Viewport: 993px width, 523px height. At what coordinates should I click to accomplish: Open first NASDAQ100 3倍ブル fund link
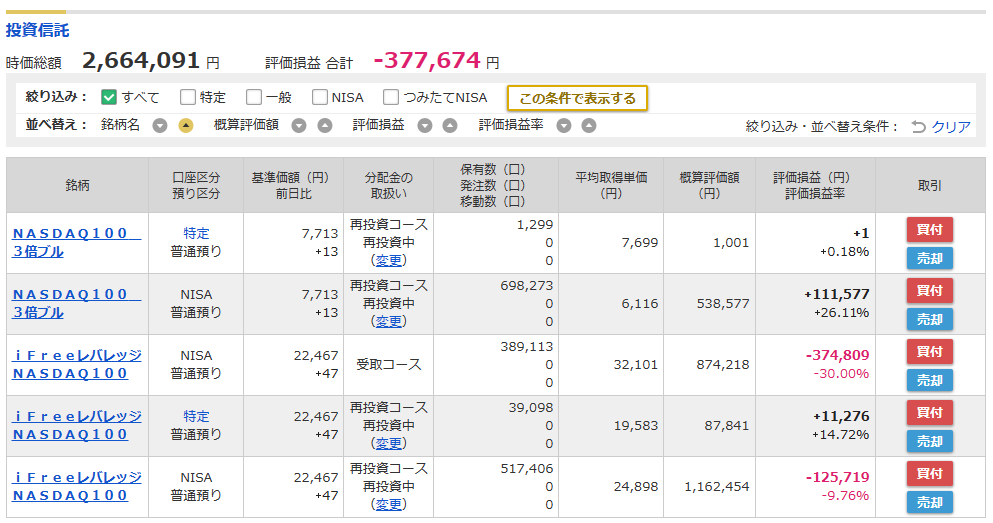[x=77, y=243]
